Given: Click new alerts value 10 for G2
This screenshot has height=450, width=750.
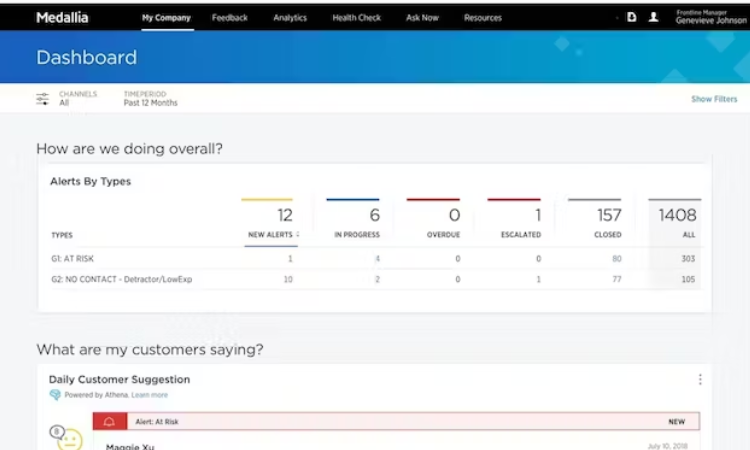Looking at the screenshot, I should tap(288, 279).
